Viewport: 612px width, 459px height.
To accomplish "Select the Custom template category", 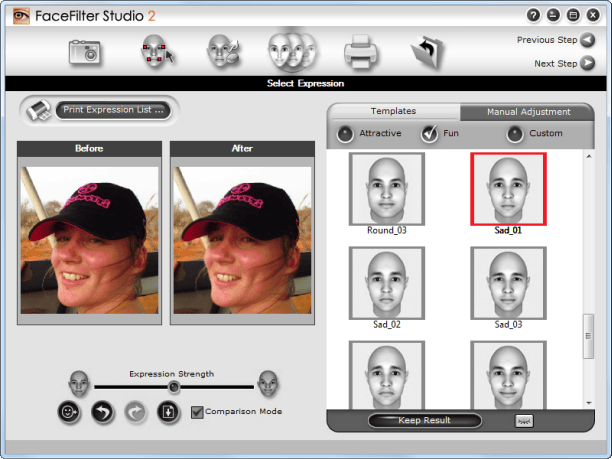I will click(515, 134).
